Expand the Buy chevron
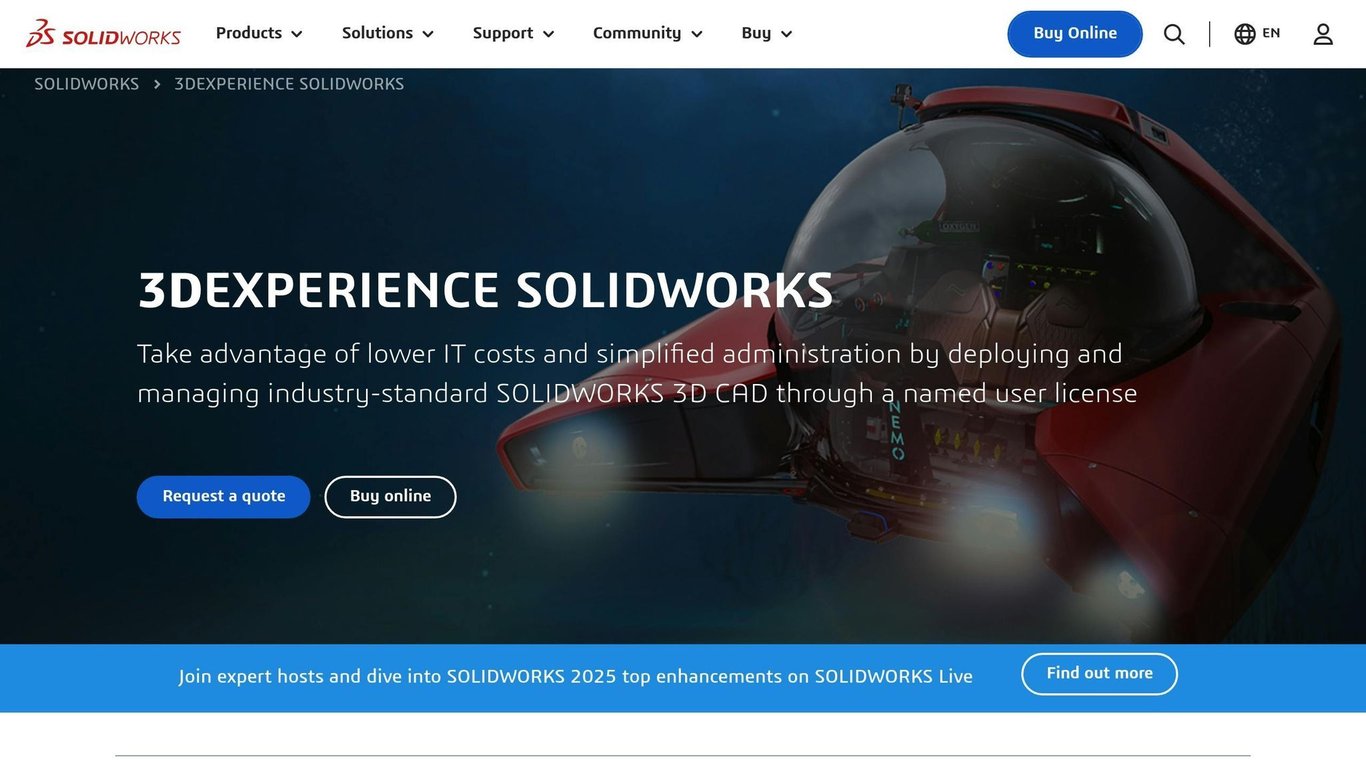The height and width of the screenshot is (768, 1366). click(786, 34)
